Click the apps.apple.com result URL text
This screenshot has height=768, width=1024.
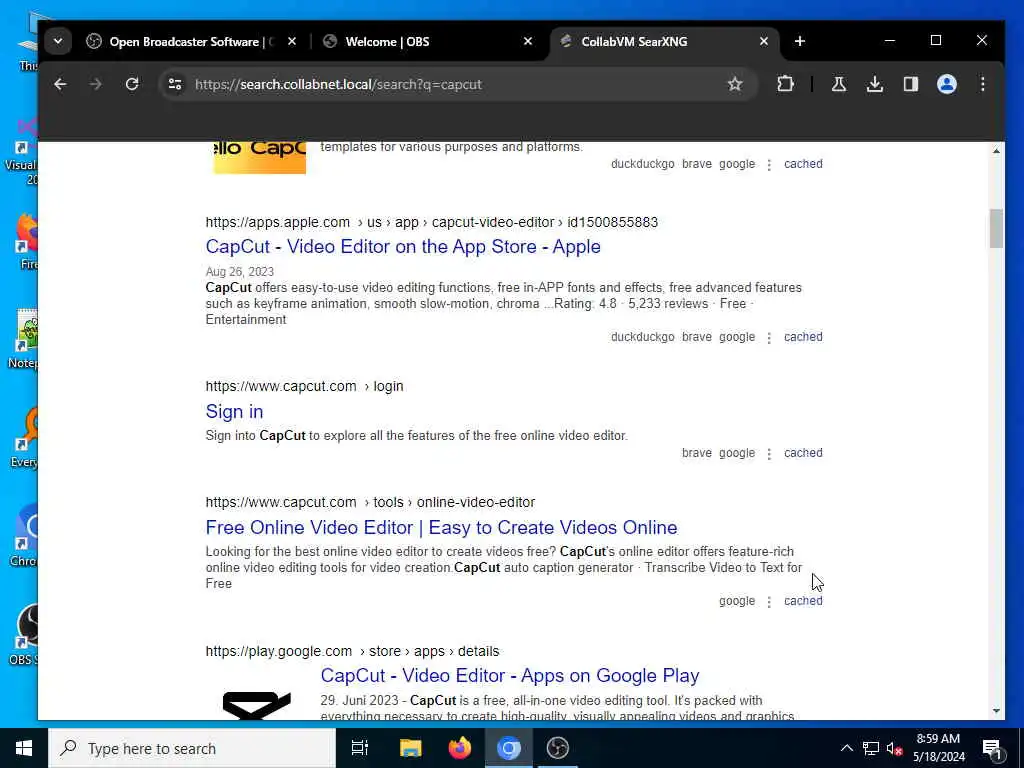click(431, 222)
